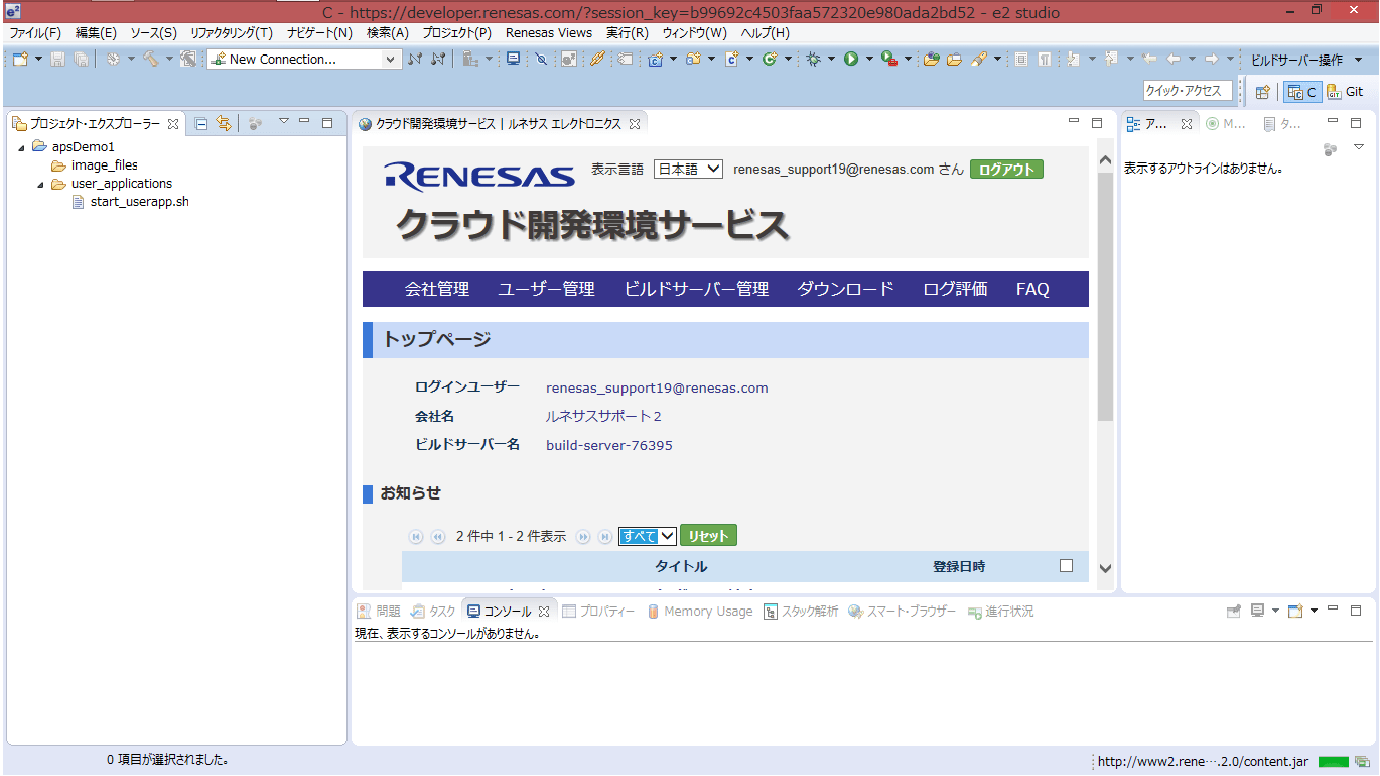Open the ファイル(F) menu
This screenshot has height=776, width=1380.
(x=35, y=33)
